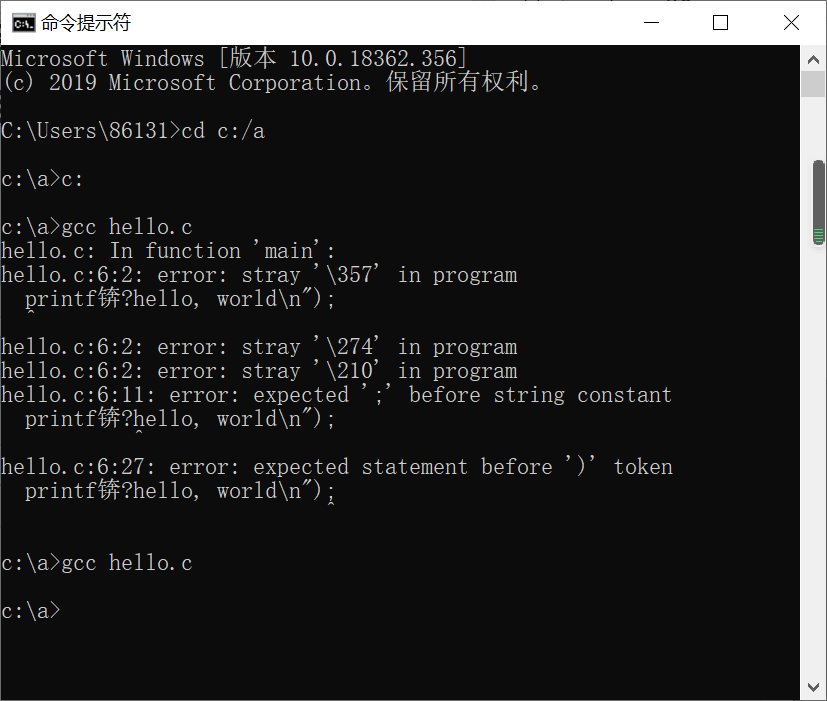Open the Command Prompt system menu icon
The image size is (827, 701).
coord(20,22)
